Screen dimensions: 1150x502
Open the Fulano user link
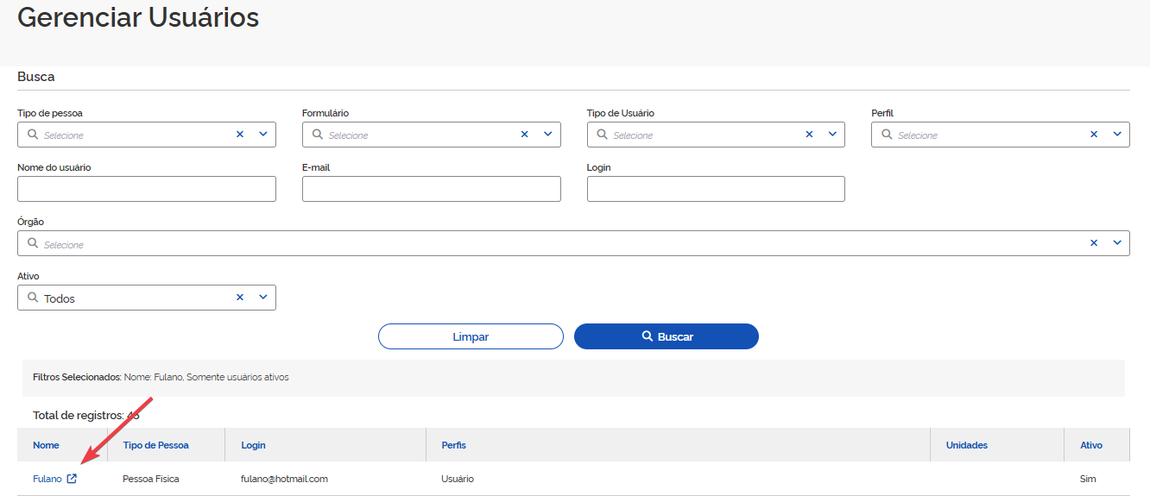[x=47, y=479]
